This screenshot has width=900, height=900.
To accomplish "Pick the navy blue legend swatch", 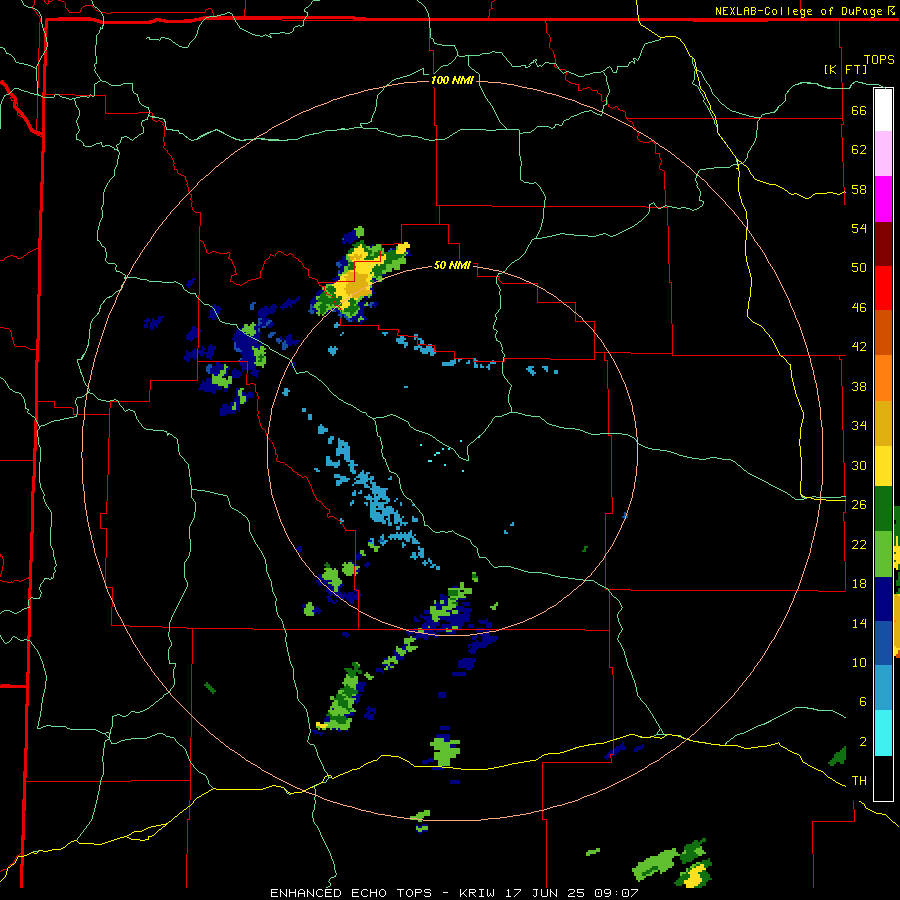I will point(883,599).
